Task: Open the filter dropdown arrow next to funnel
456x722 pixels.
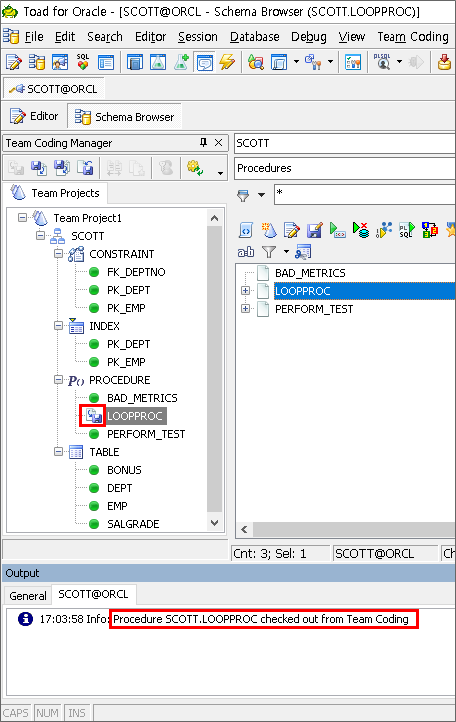Action: (x=261, y=195)
